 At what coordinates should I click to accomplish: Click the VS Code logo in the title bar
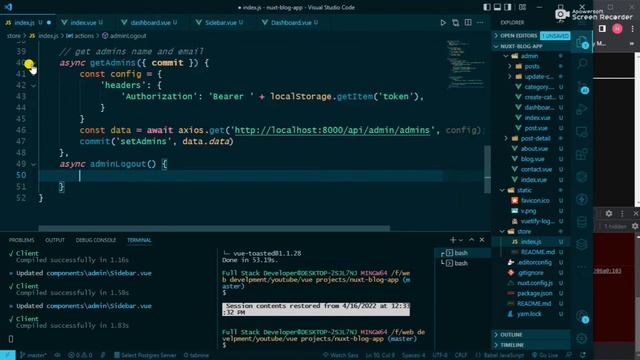coord(8,7)
